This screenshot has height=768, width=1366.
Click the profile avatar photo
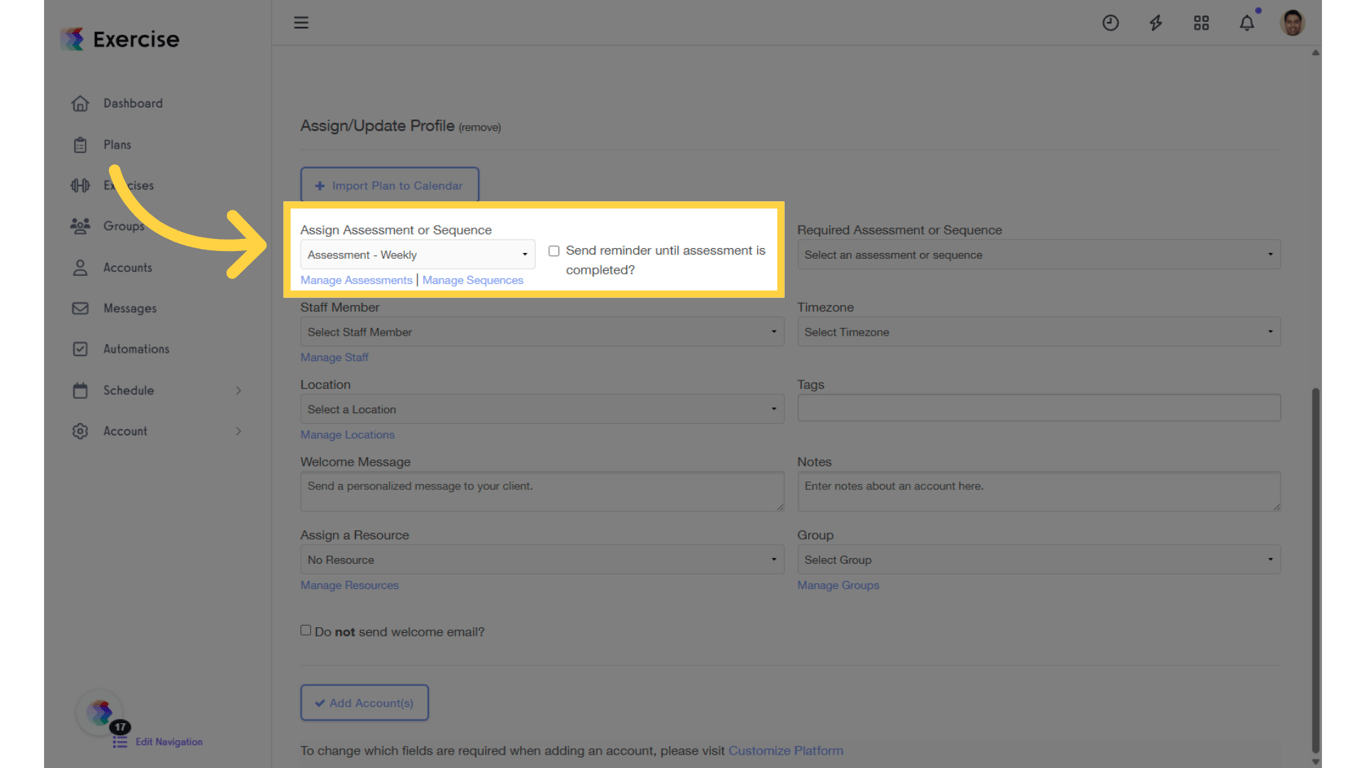[x=1292, y=22]
